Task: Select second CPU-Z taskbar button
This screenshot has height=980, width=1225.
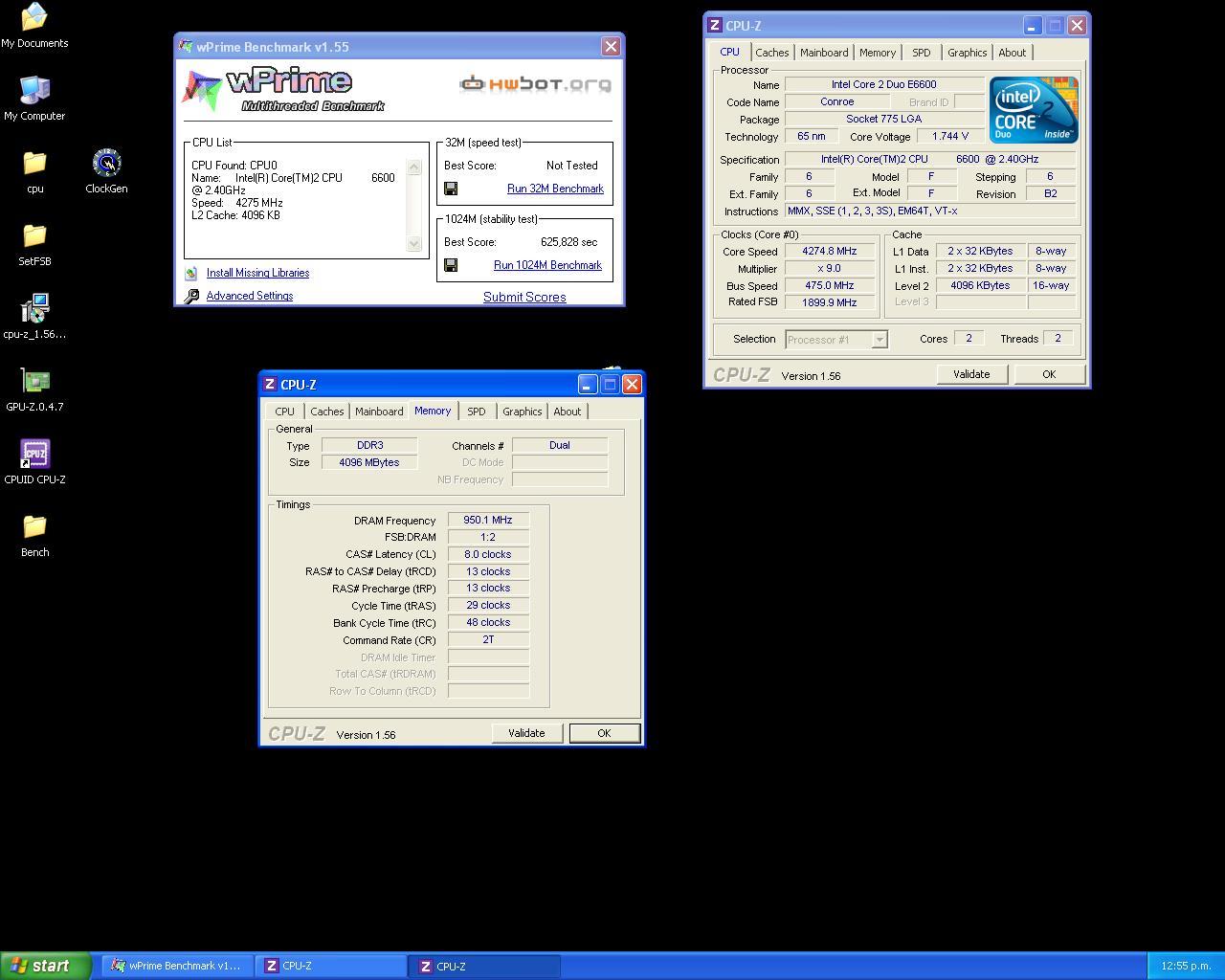Action: click(485, 966)
